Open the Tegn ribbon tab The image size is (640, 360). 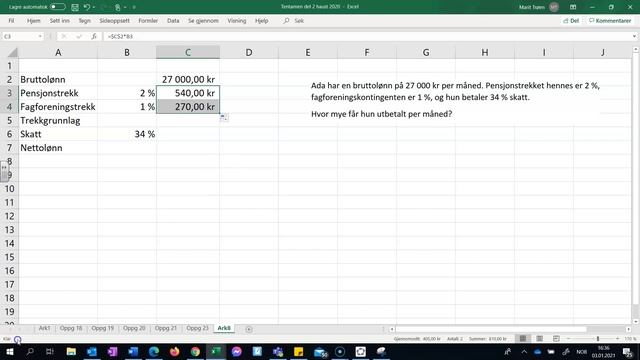click(84, 21)
